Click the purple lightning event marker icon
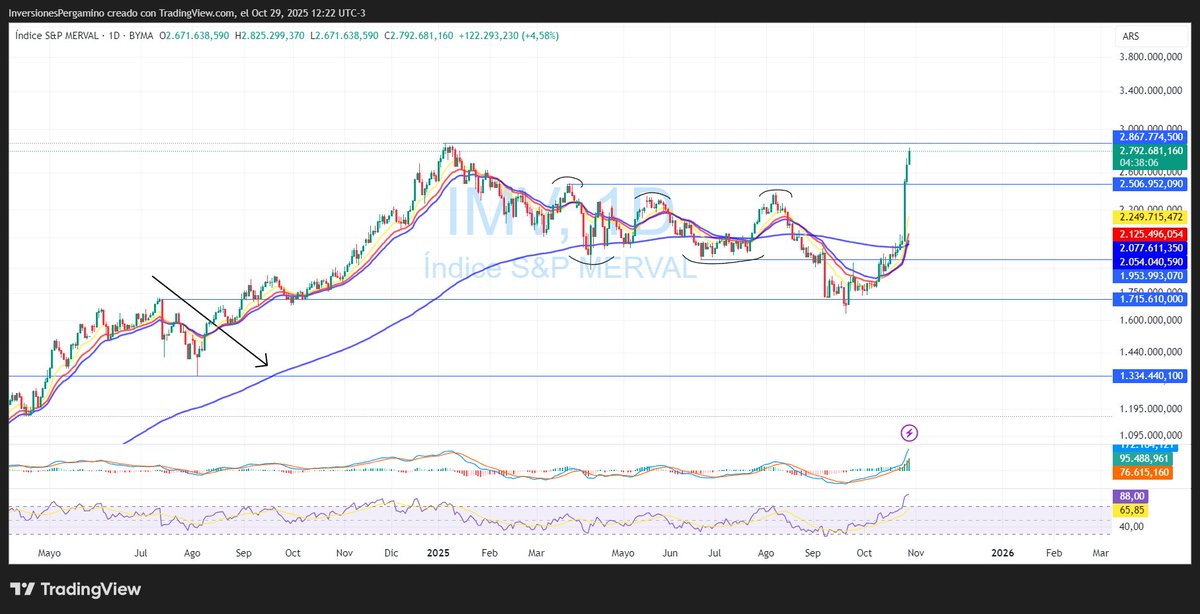The image size is (1200, 614). click(x=909, y=433)
